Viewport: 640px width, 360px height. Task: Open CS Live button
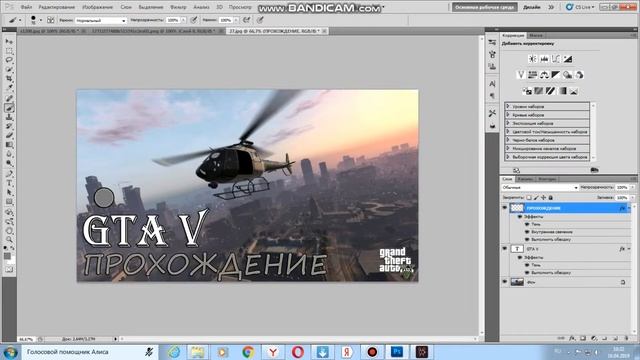580,7
